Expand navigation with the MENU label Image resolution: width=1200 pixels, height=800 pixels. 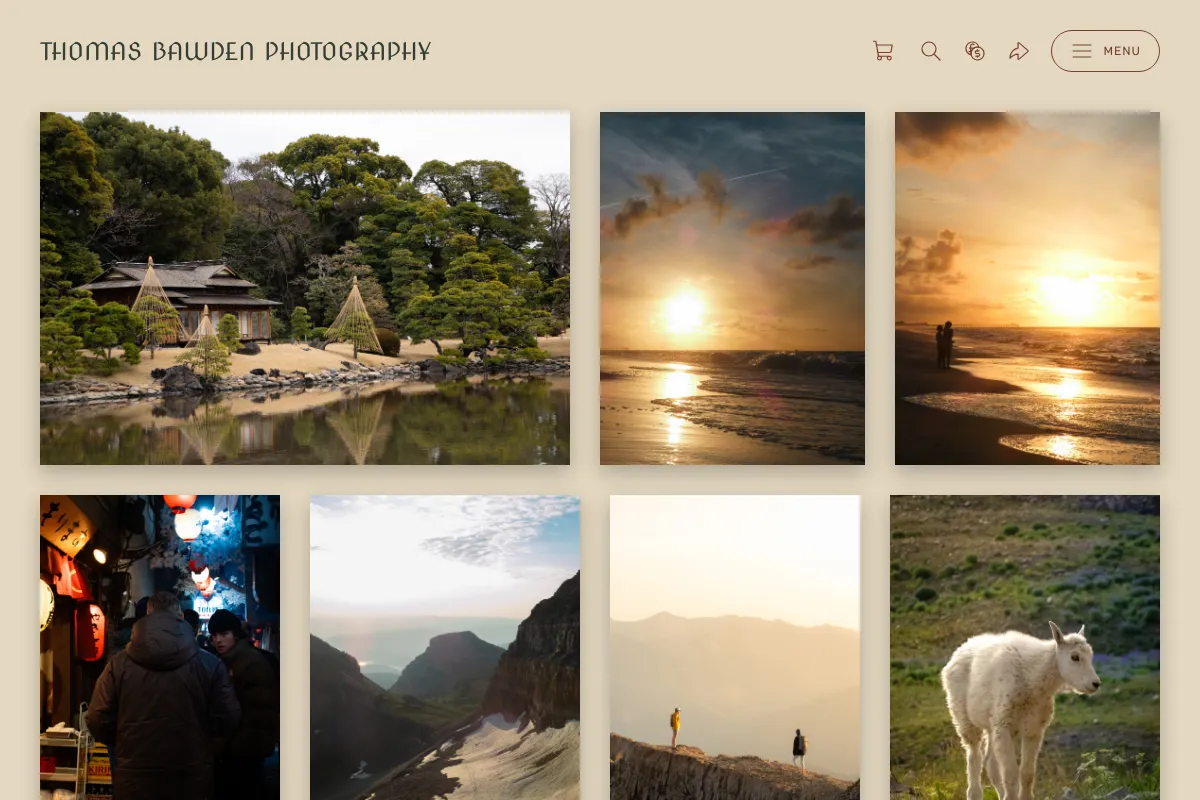point(1122,51)
